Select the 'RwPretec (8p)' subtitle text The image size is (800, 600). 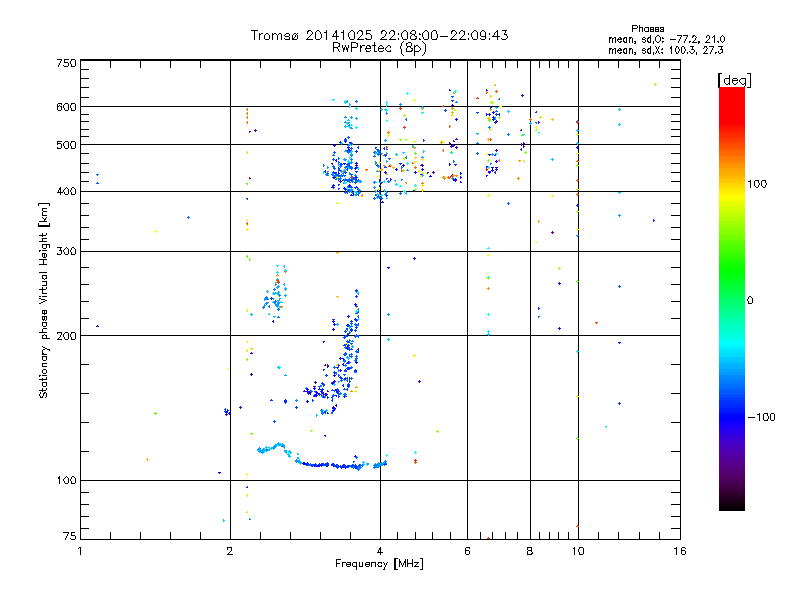click(x=379, y=48)
